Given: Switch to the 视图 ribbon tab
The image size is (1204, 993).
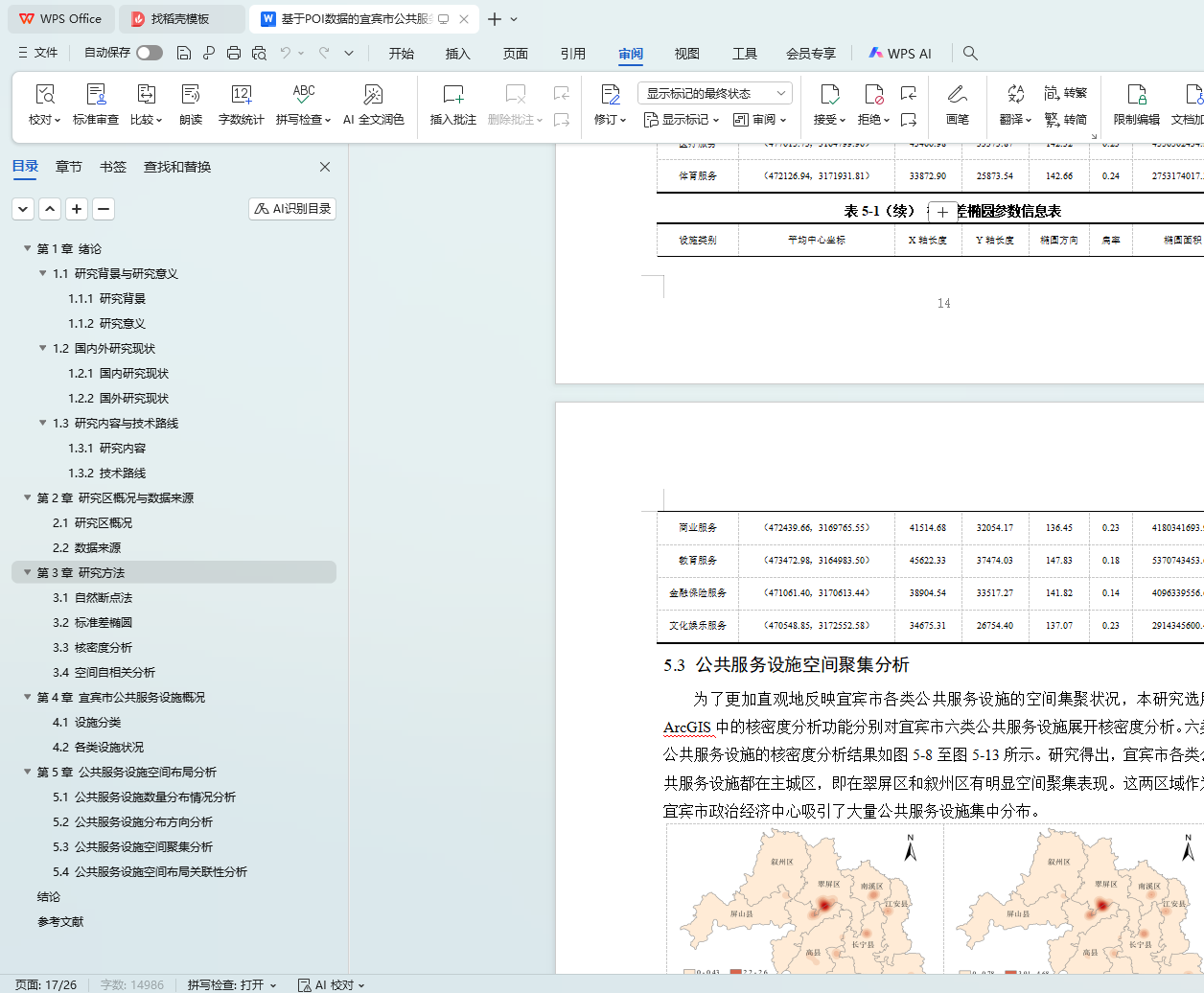Looking at the screenshot, I should [686, 54].
